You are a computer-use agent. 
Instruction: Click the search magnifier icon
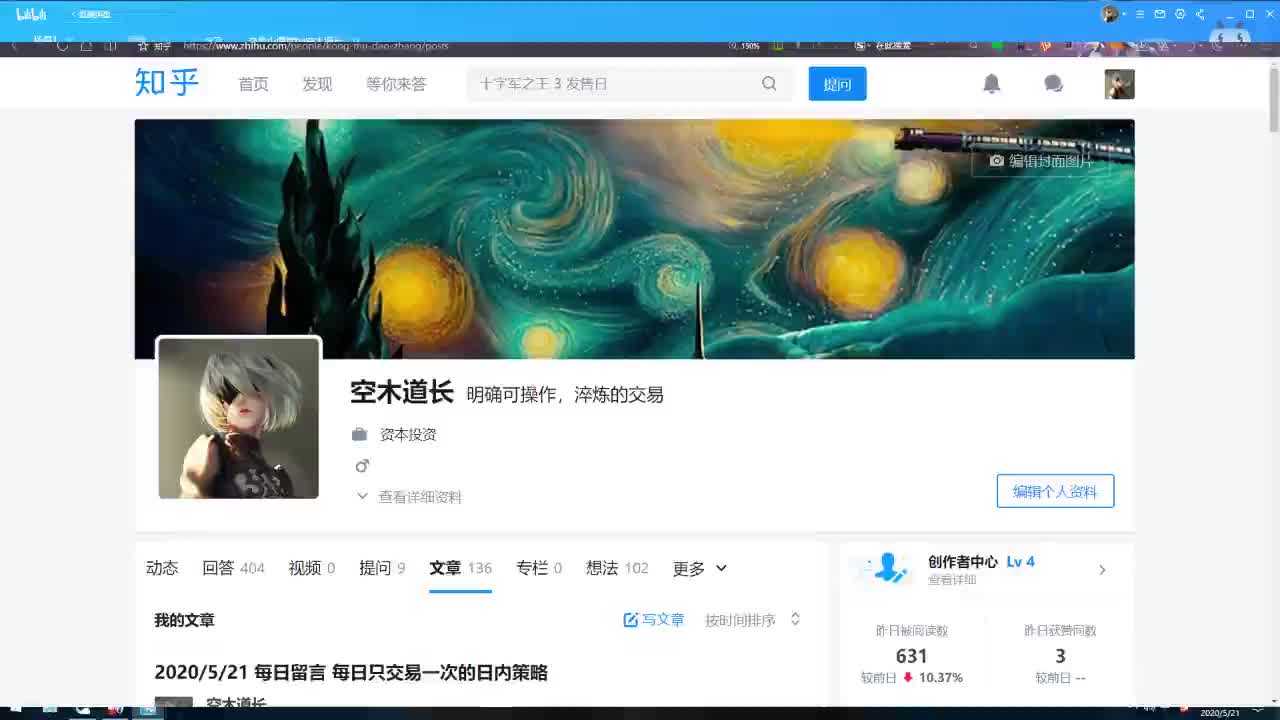[x=769, y=84]
